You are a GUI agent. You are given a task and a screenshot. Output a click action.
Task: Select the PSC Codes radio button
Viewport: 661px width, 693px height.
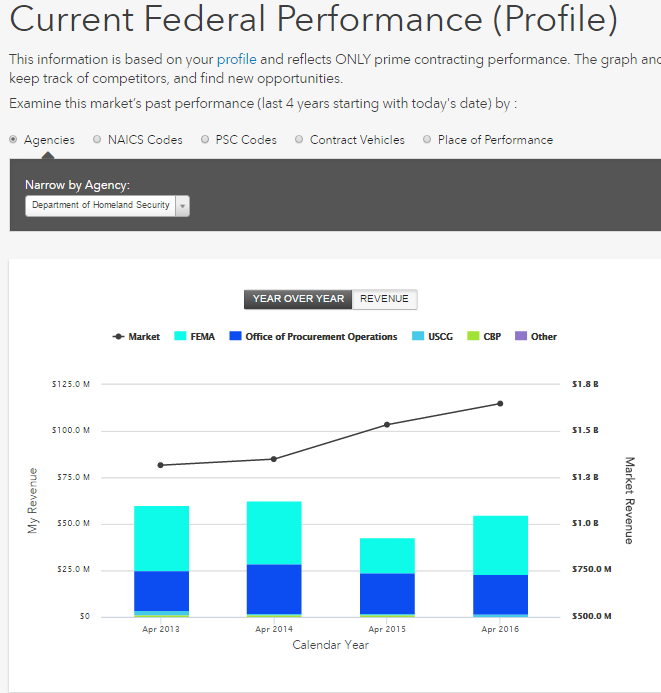[205, 140]
